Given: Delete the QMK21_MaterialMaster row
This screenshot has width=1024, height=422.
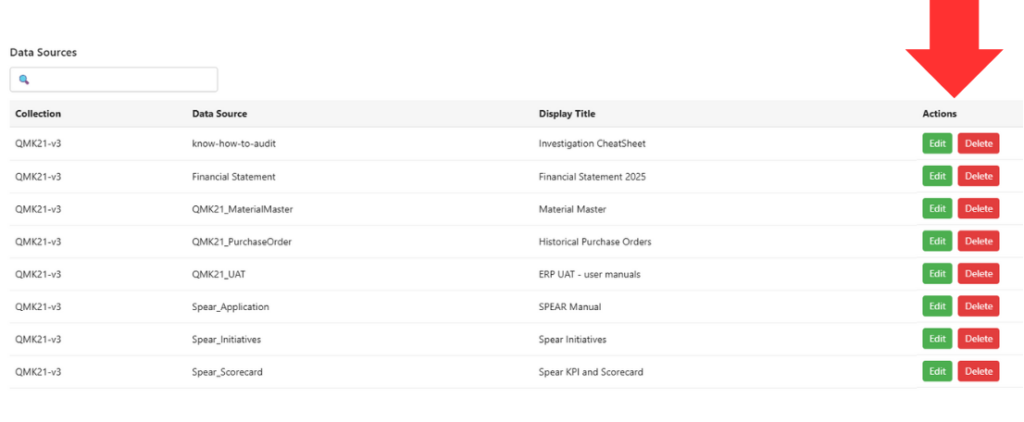Looking at the screenshot, I should (x=978, y=209).
